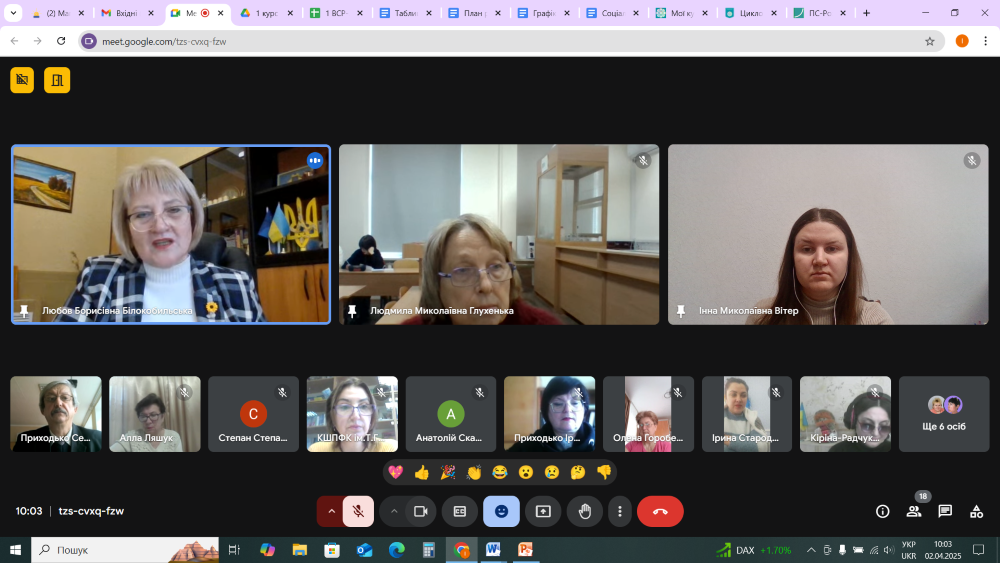Raise your hand
Viewport: 1000px width, 563px height.
tap(585, 511)
